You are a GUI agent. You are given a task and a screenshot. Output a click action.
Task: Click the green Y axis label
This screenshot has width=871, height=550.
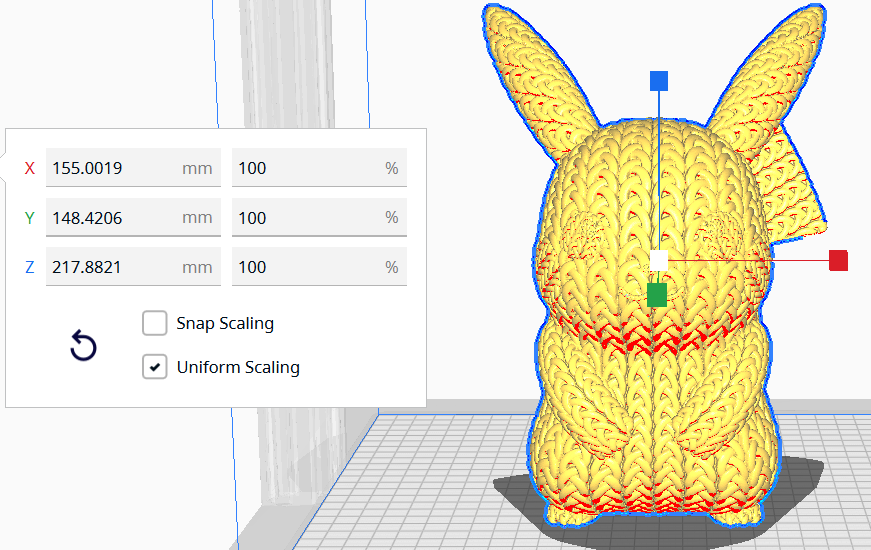click(30, 218)
